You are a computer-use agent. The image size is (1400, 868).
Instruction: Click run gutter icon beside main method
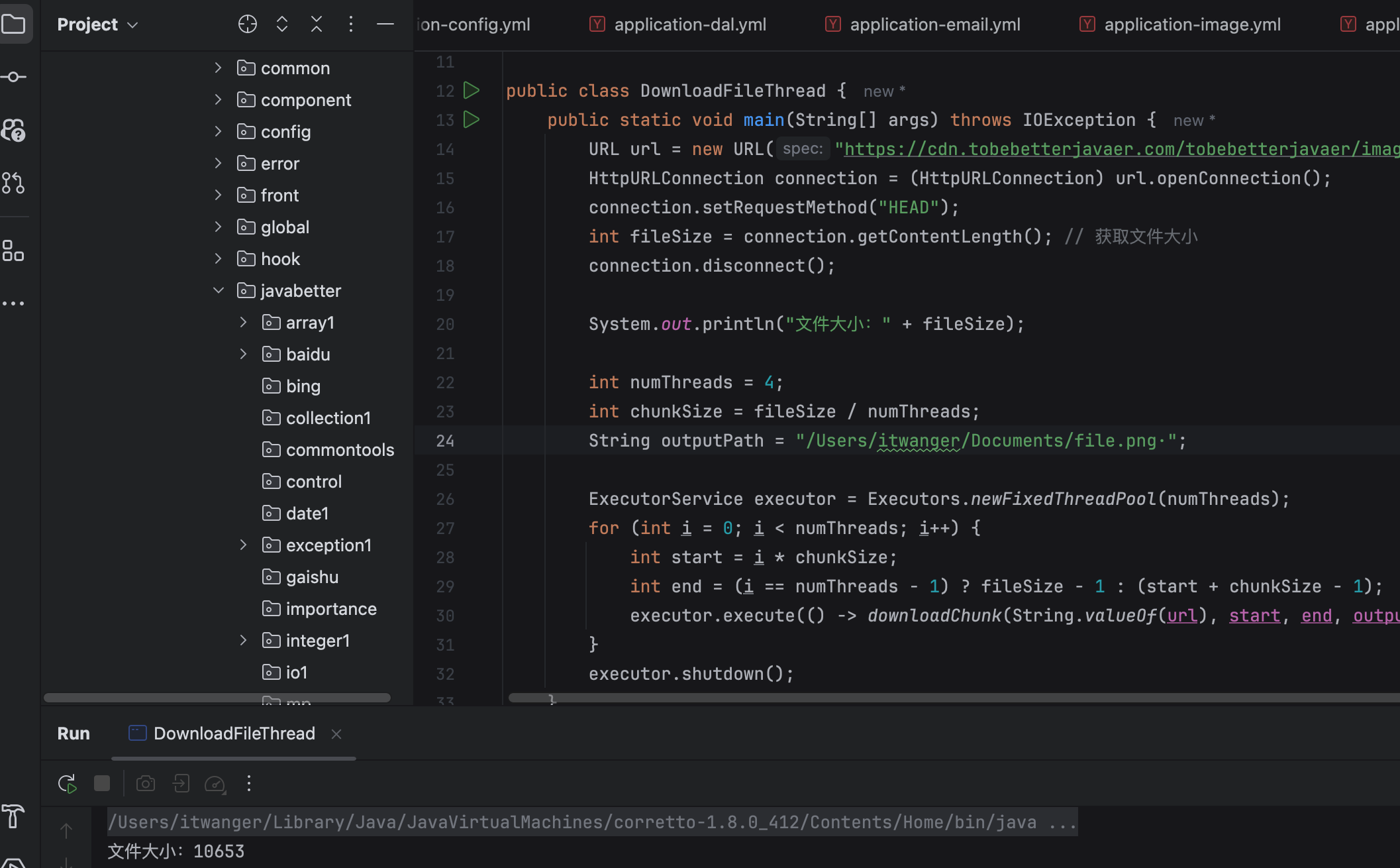point(472,120)
